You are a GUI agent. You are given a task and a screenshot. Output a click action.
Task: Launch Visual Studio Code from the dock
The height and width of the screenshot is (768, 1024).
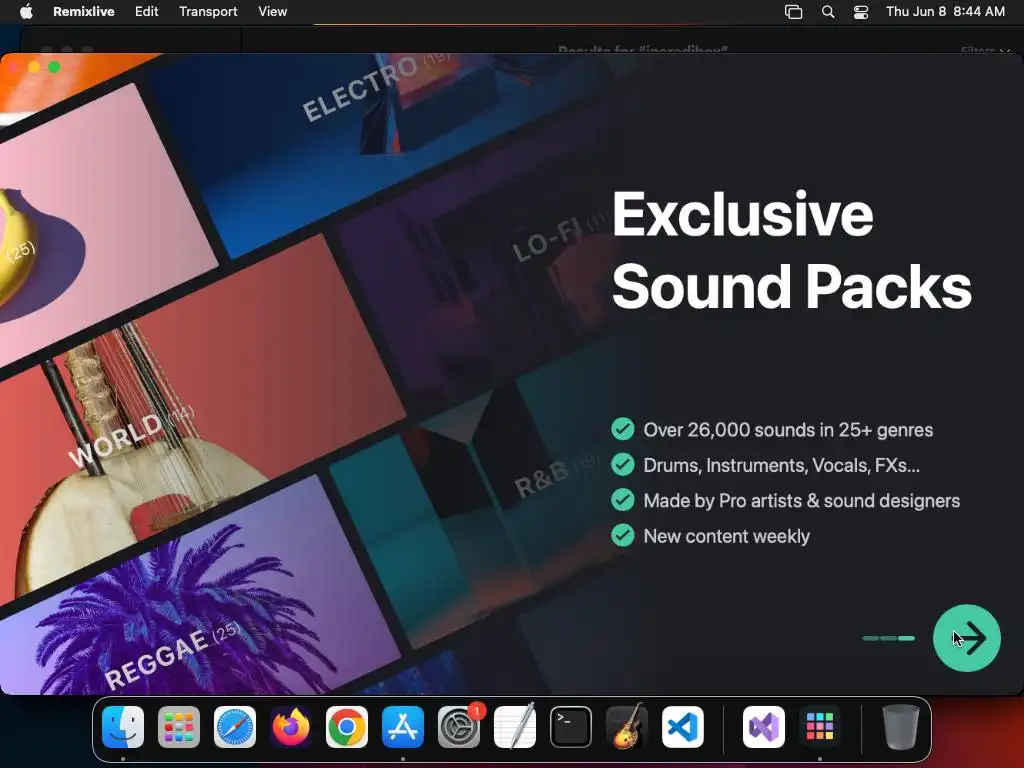(x=683, y=727)
